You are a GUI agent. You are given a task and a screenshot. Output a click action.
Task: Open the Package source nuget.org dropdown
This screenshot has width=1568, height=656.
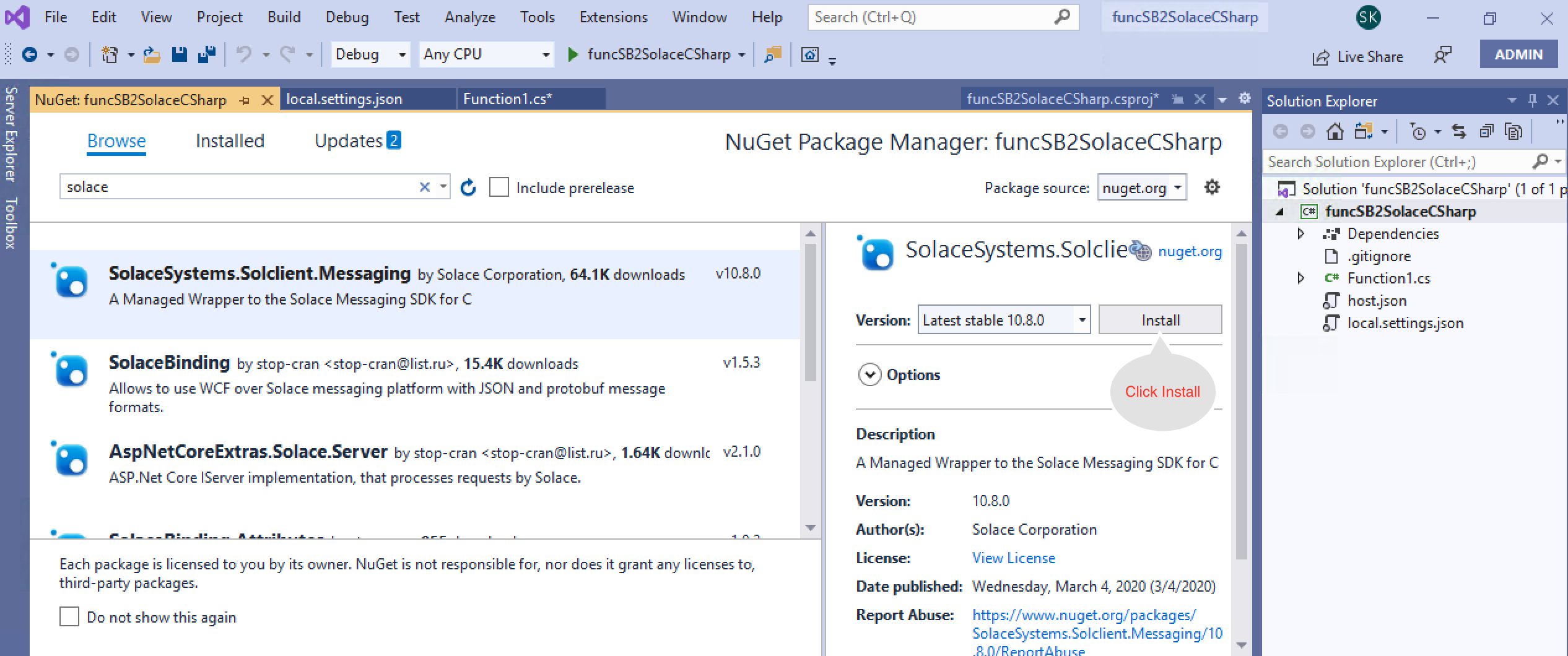(1177, 188)
